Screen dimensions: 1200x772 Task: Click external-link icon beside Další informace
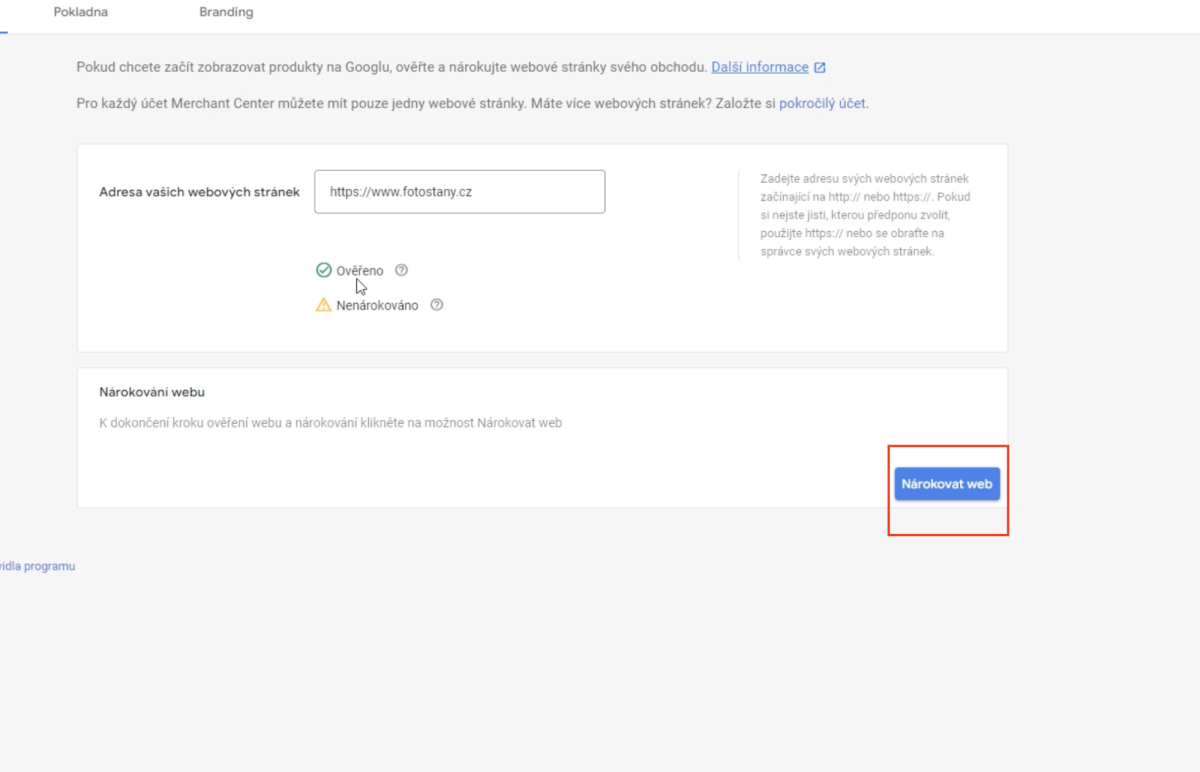[x=820, y=68]
